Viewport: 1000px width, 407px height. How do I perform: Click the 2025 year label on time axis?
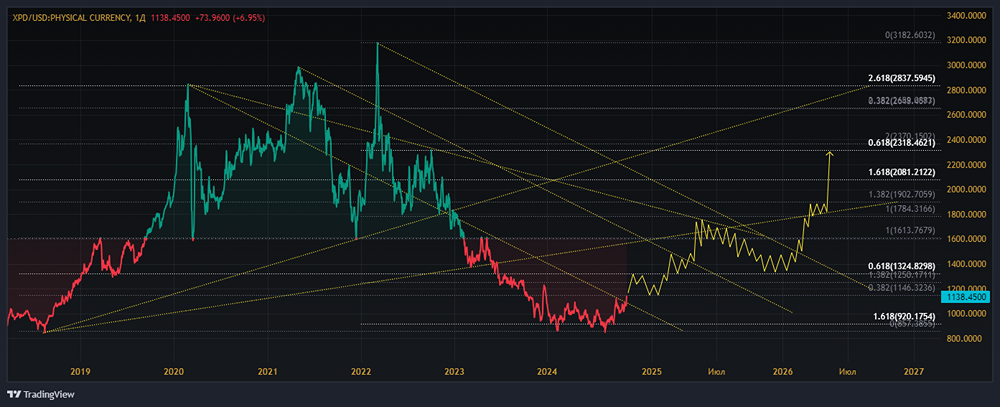[x=653, y=371]
